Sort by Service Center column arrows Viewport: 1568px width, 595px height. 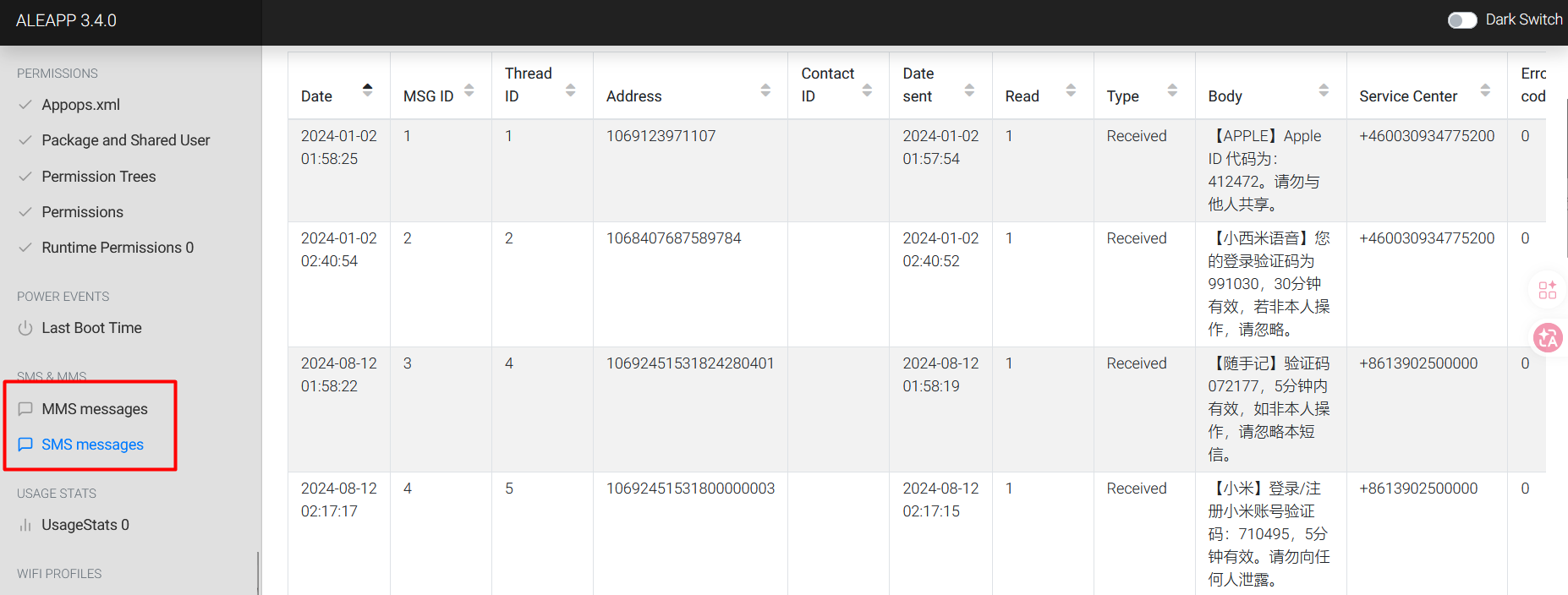[1485, 90]
